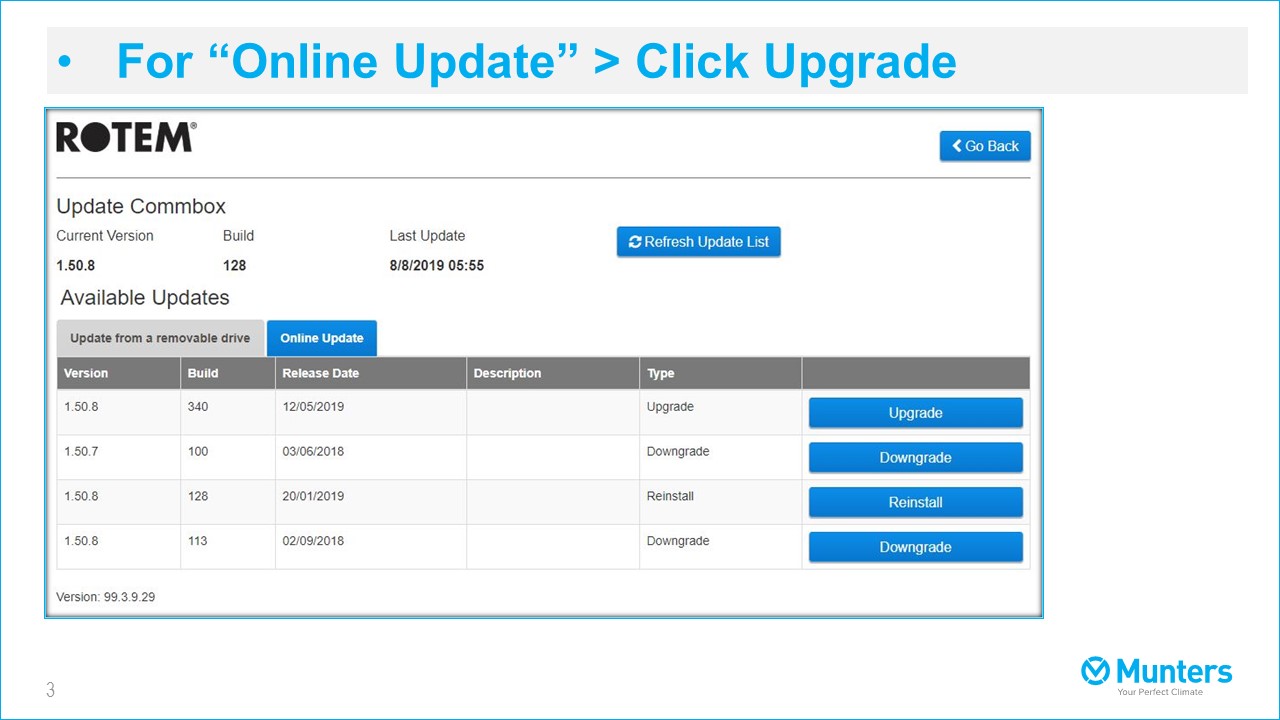Click the Build column header
Screen dimensions: 1280x720
coord(203,373)
